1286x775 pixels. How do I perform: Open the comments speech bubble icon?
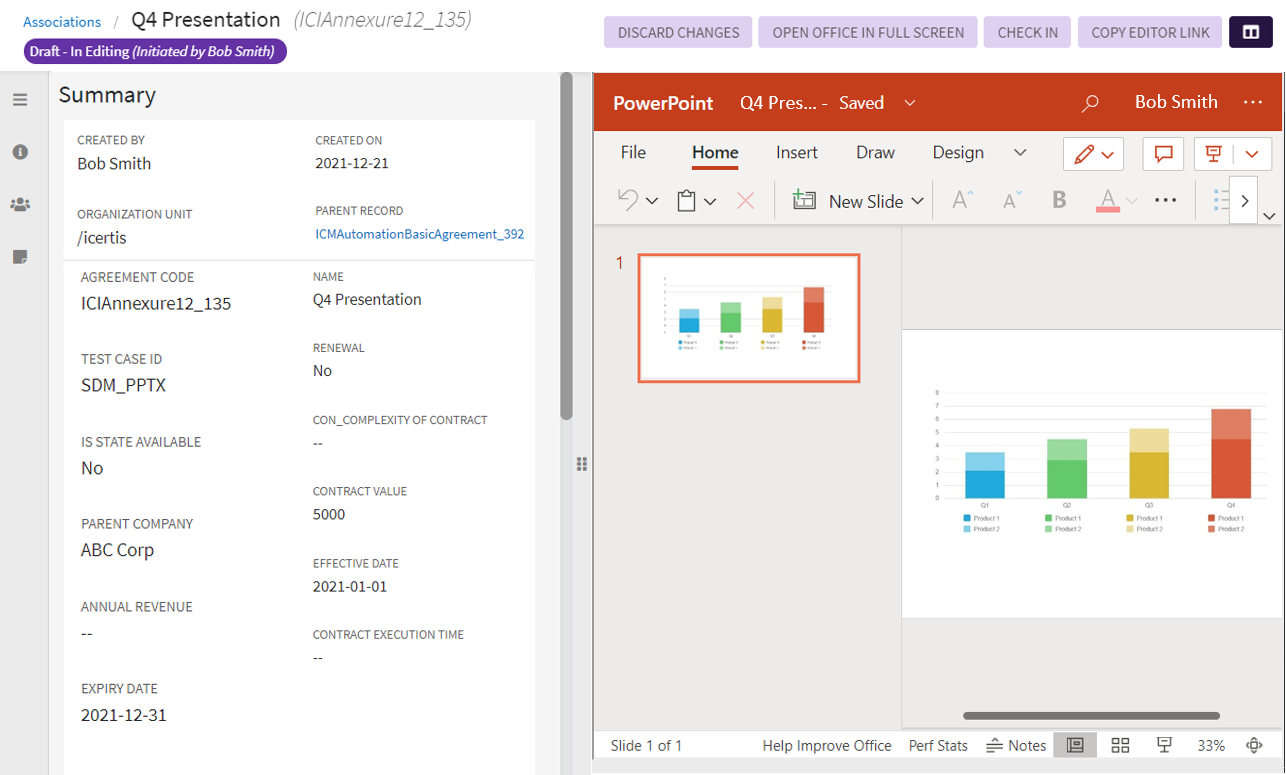point(1163,154)
